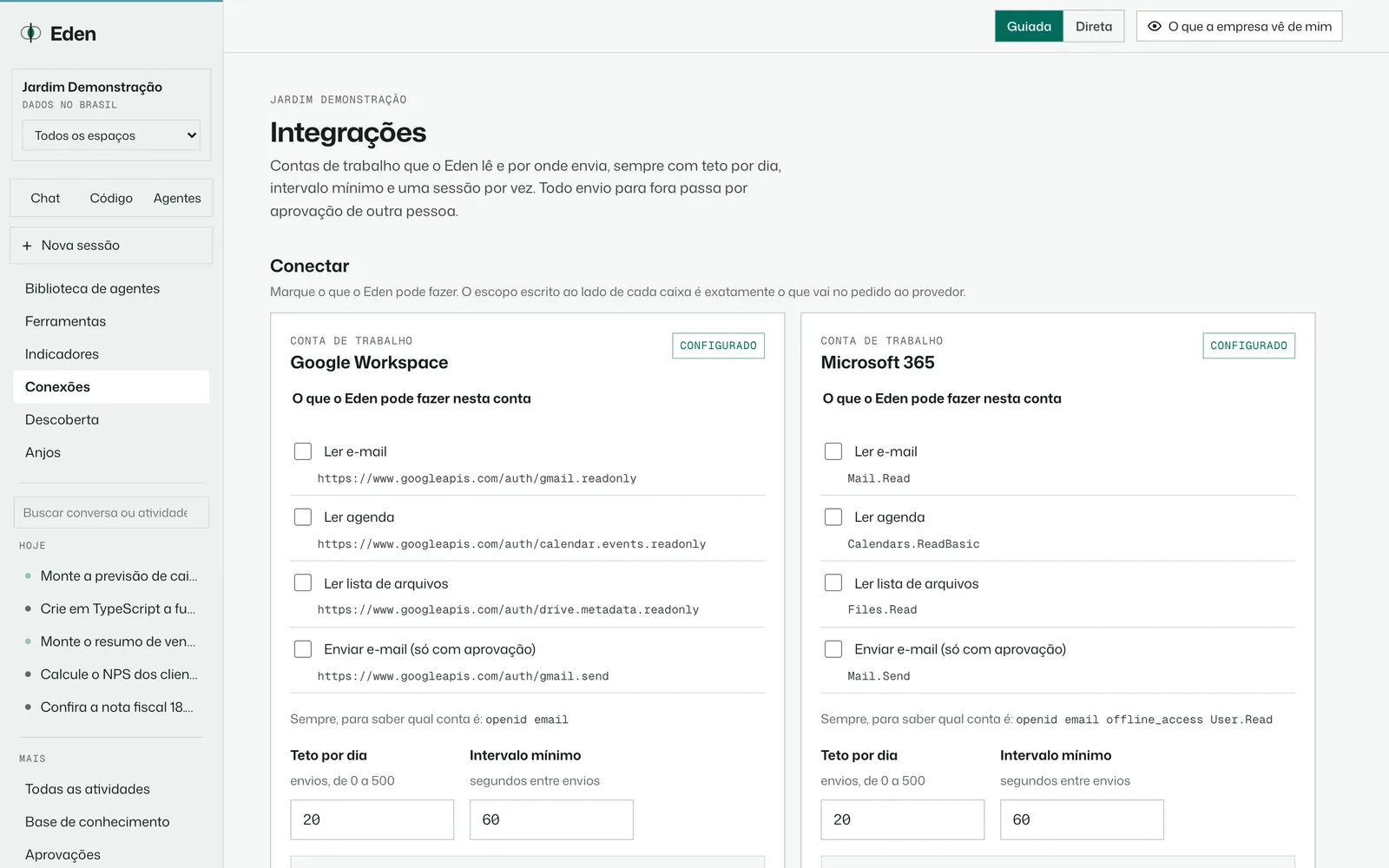This screenshot has width=1389, height=868.
Task: Click the bullet beside Confira a nota fiscal
Action: pyautogui.click(x=29, y=707)
